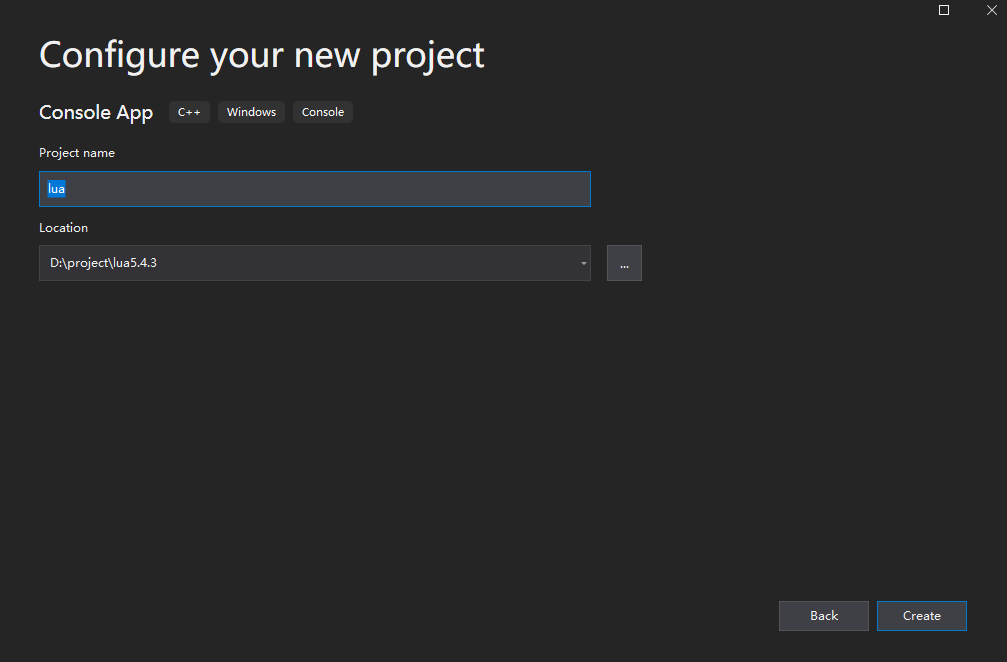
Task: Click the highlighted "lua" text
Action: pos(57,189)
